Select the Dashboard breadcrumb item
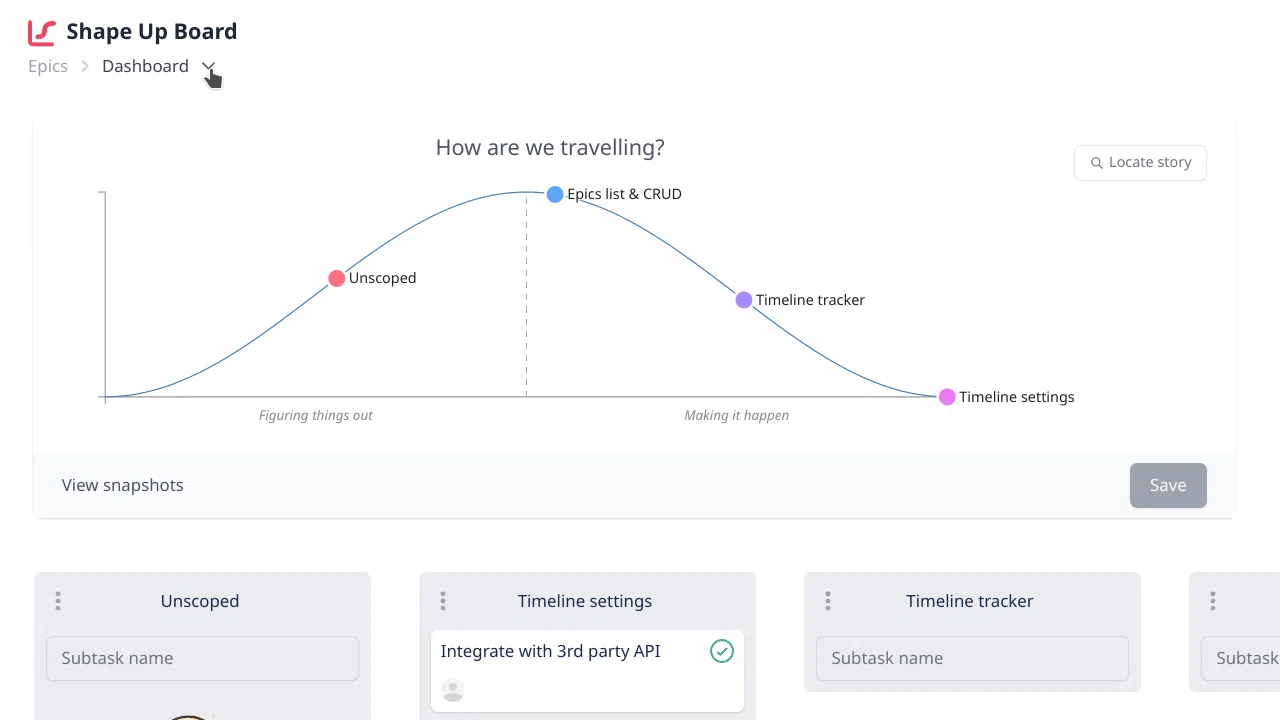1280x720 pixels. (145, 66)
